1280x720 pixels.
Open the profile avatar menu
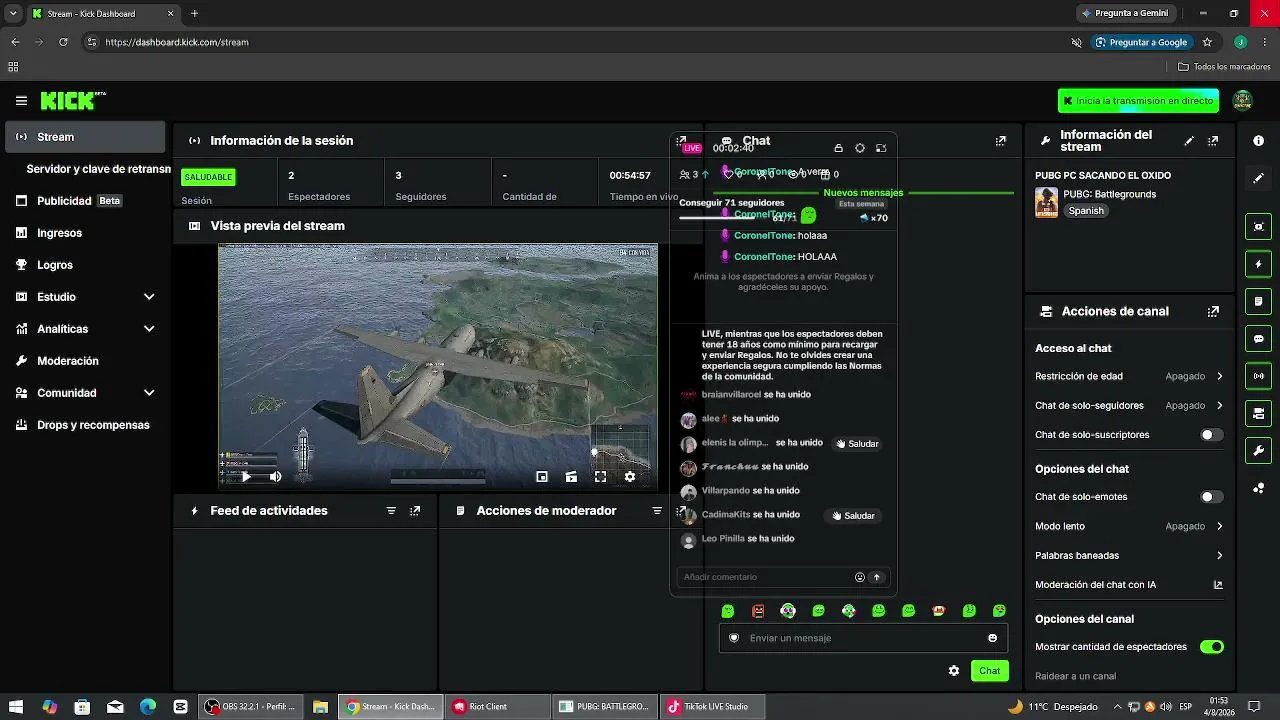click(1242, 101)
